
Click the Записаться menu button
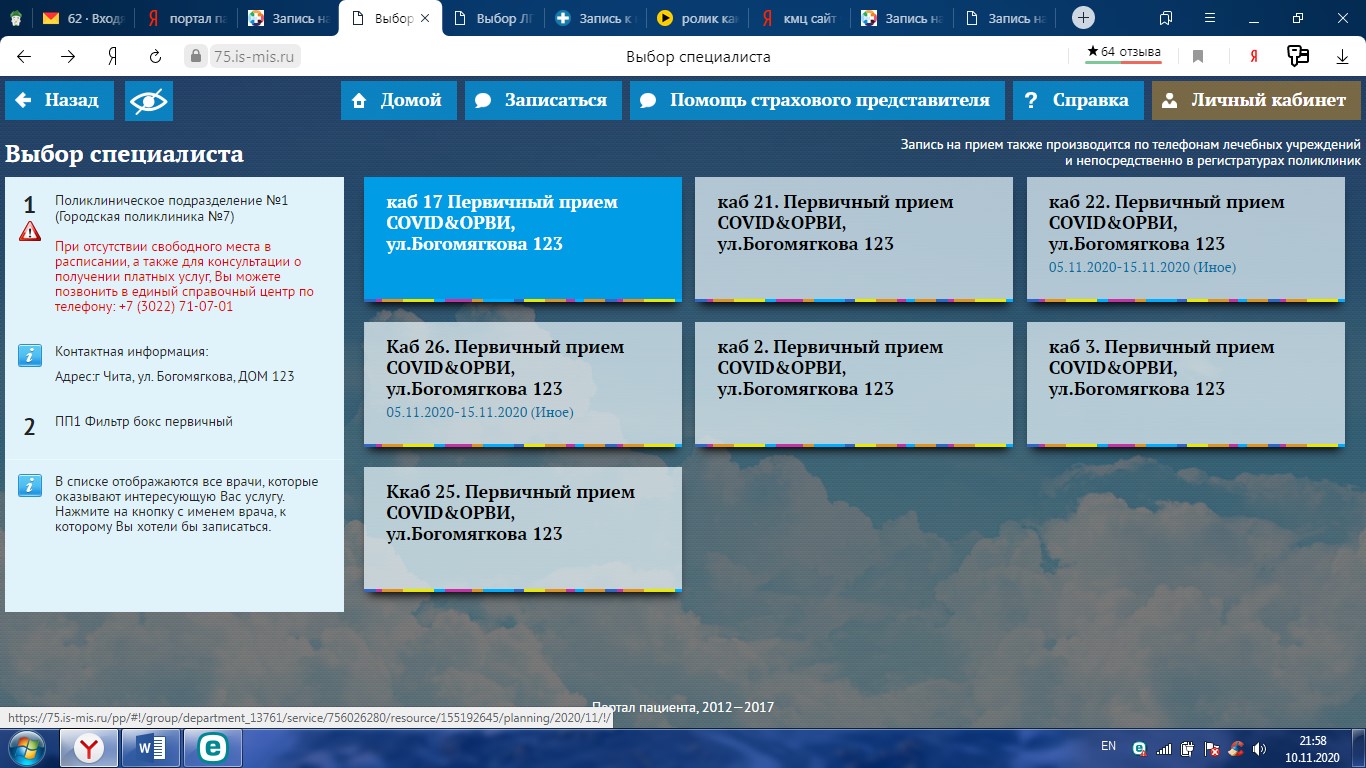(542, 101)
